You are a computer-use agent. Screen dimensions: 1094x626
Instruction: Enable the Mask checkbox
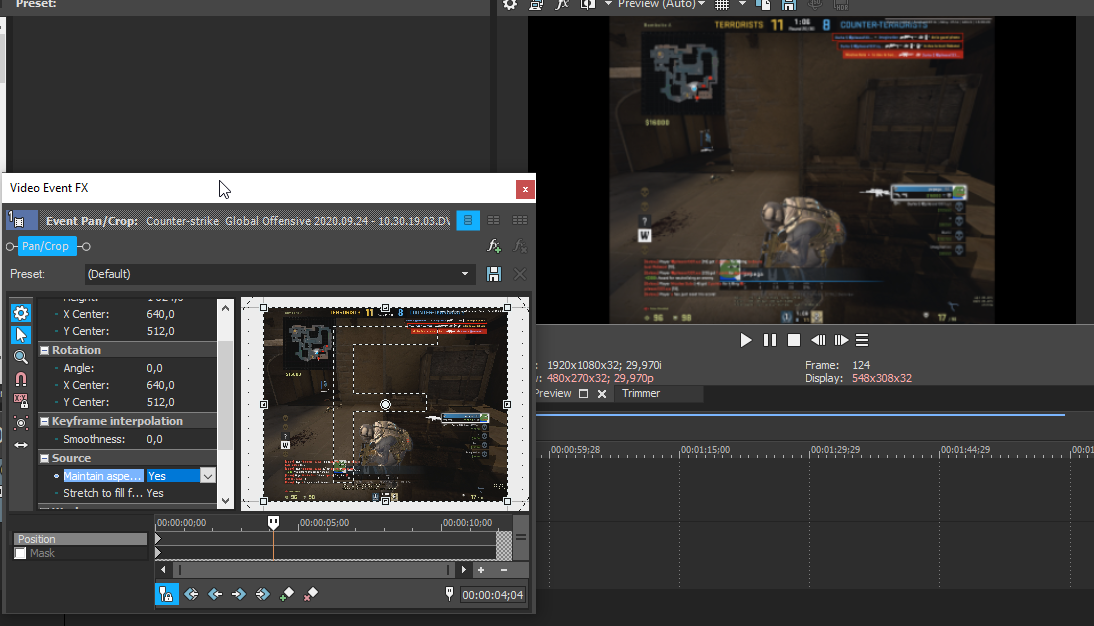tap(21, 553)
